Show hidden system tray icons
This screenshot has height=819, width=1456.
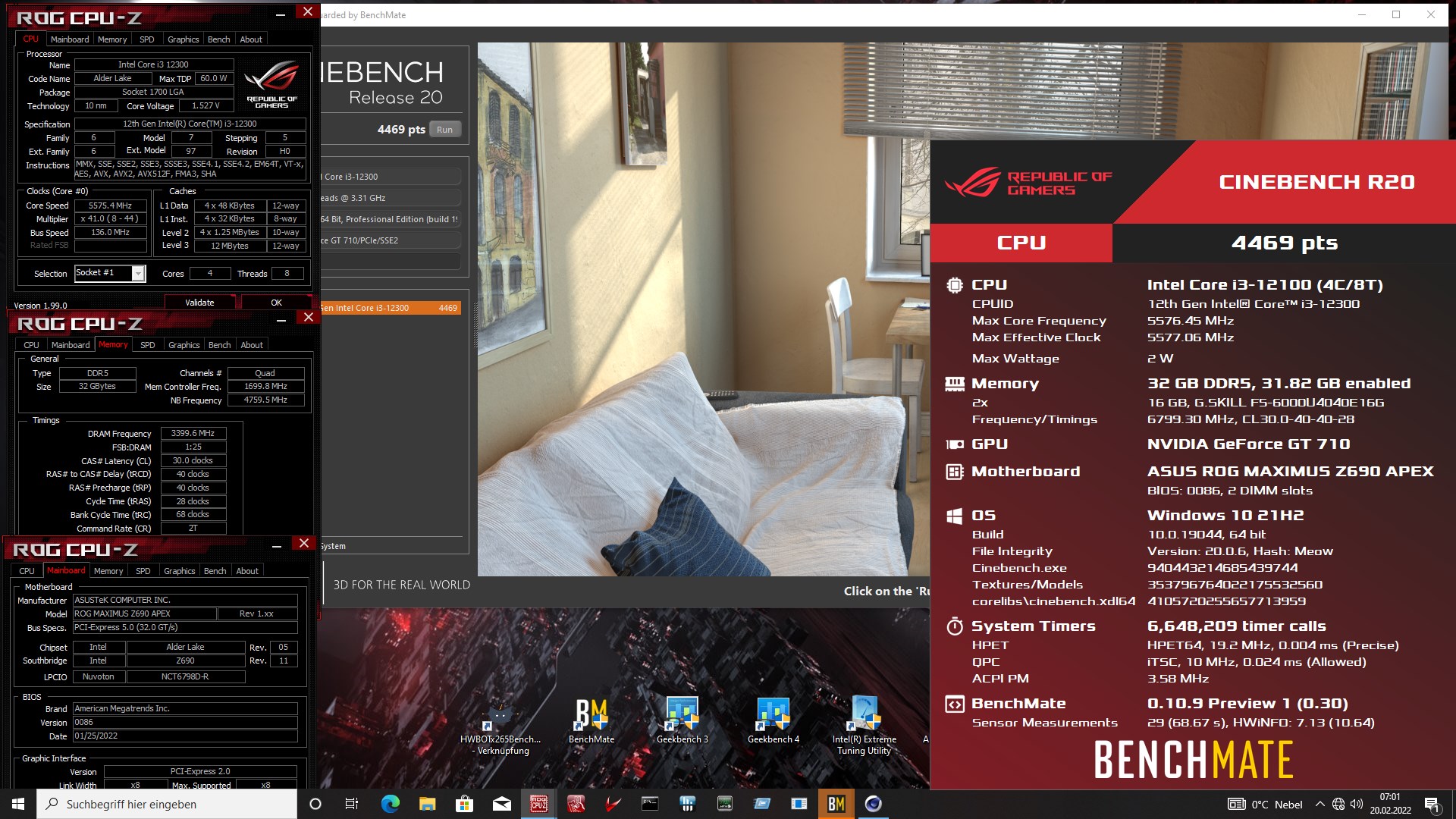click(1319, 804)
